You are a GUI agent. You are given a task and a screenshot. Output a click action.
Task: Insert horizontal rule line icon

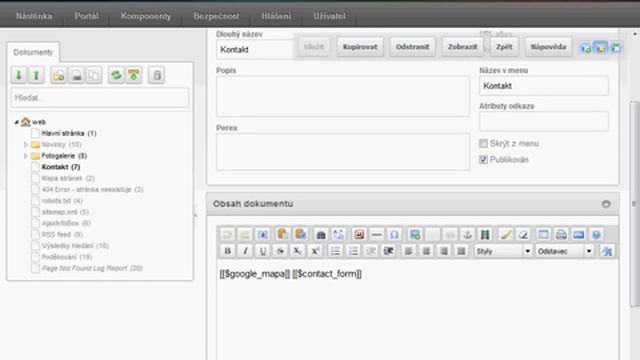[377, 234]
